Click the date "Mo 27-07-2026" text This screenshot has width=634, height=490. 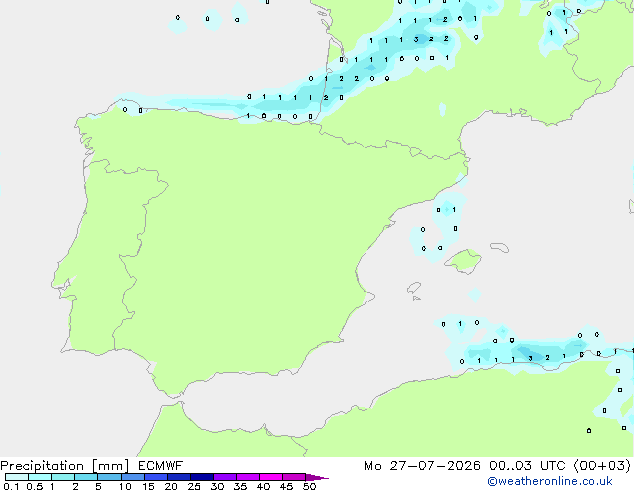[x=423, y=466]
